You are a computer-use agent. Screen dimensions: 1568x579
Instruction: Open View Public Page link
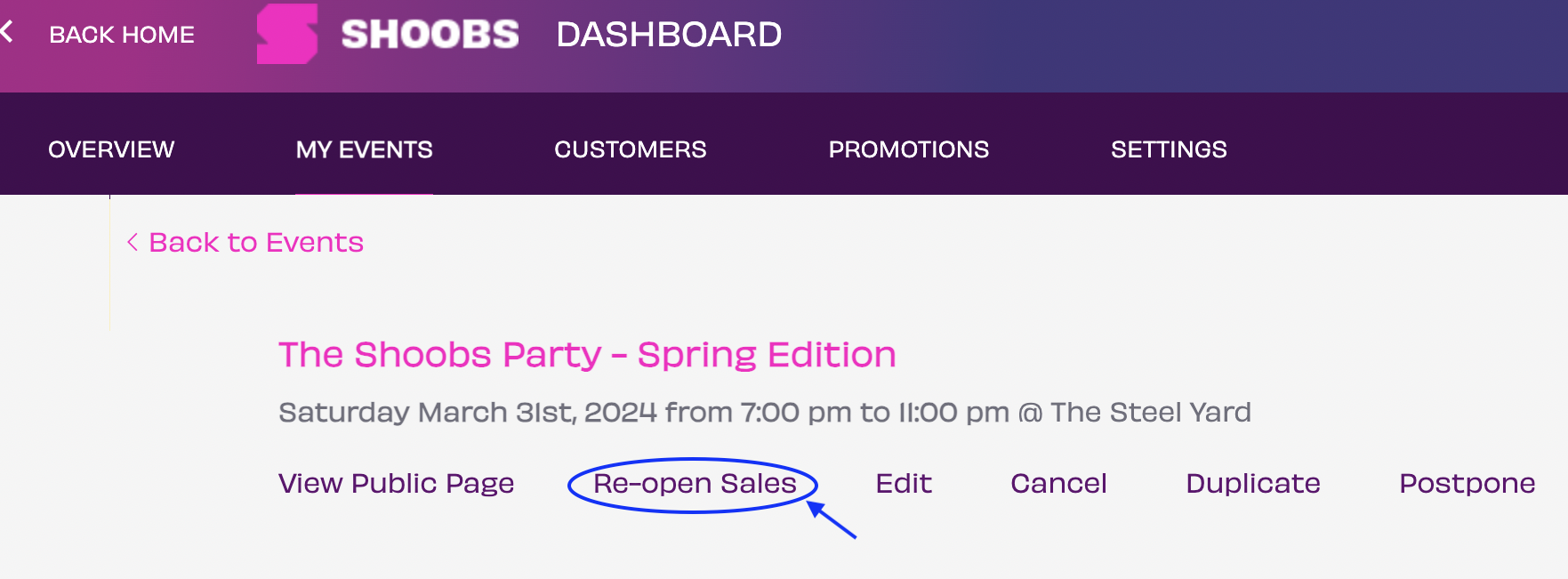397,483
